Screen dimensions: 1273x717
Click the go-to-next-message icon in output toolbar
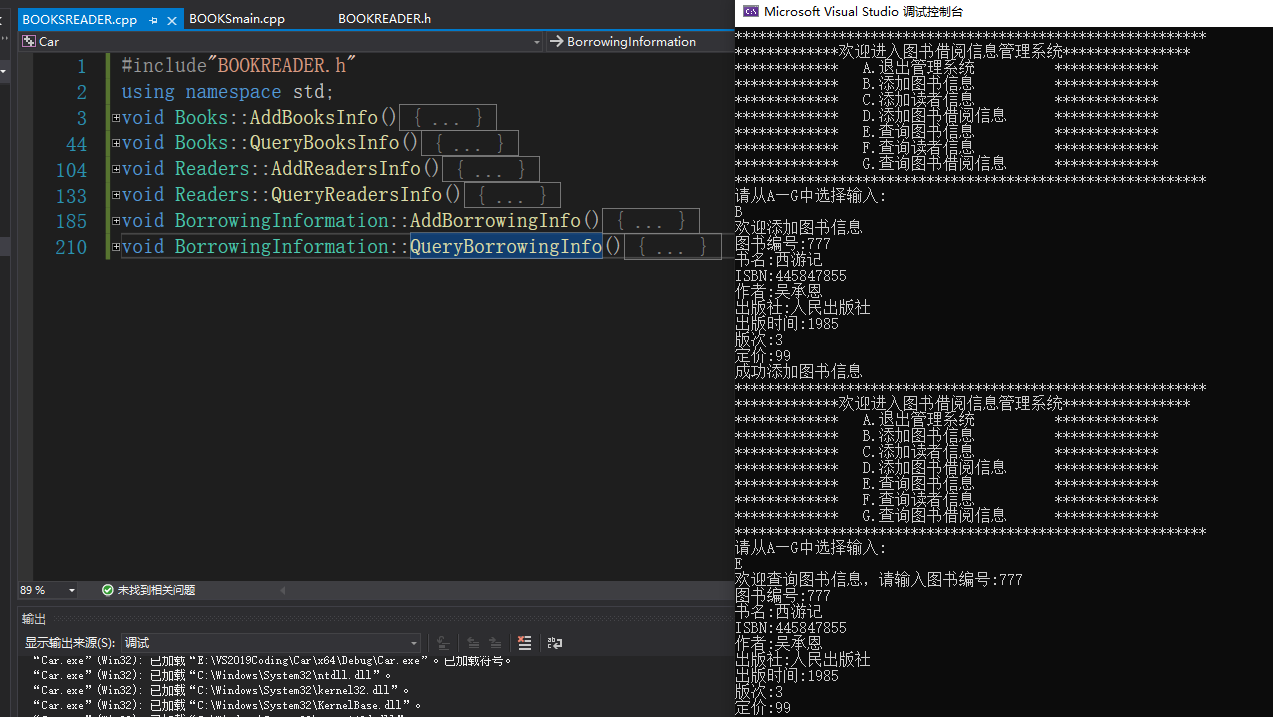point(494,643)
